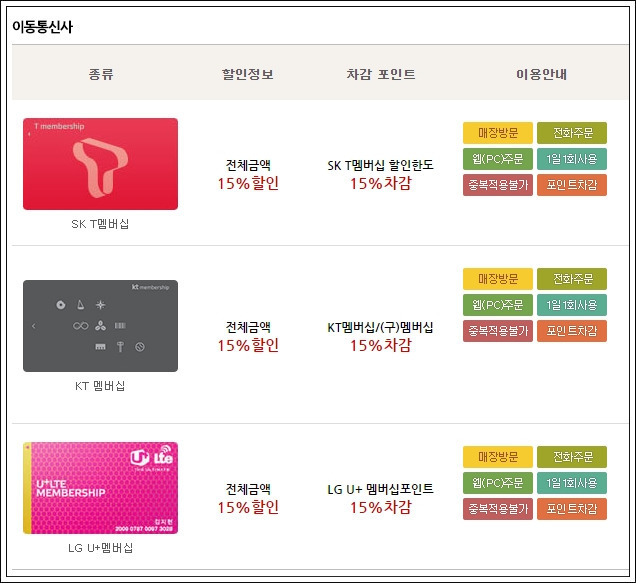
Task: Click 15%할인 text in KT 멤버십 row
Action: [x=248, y=345]
